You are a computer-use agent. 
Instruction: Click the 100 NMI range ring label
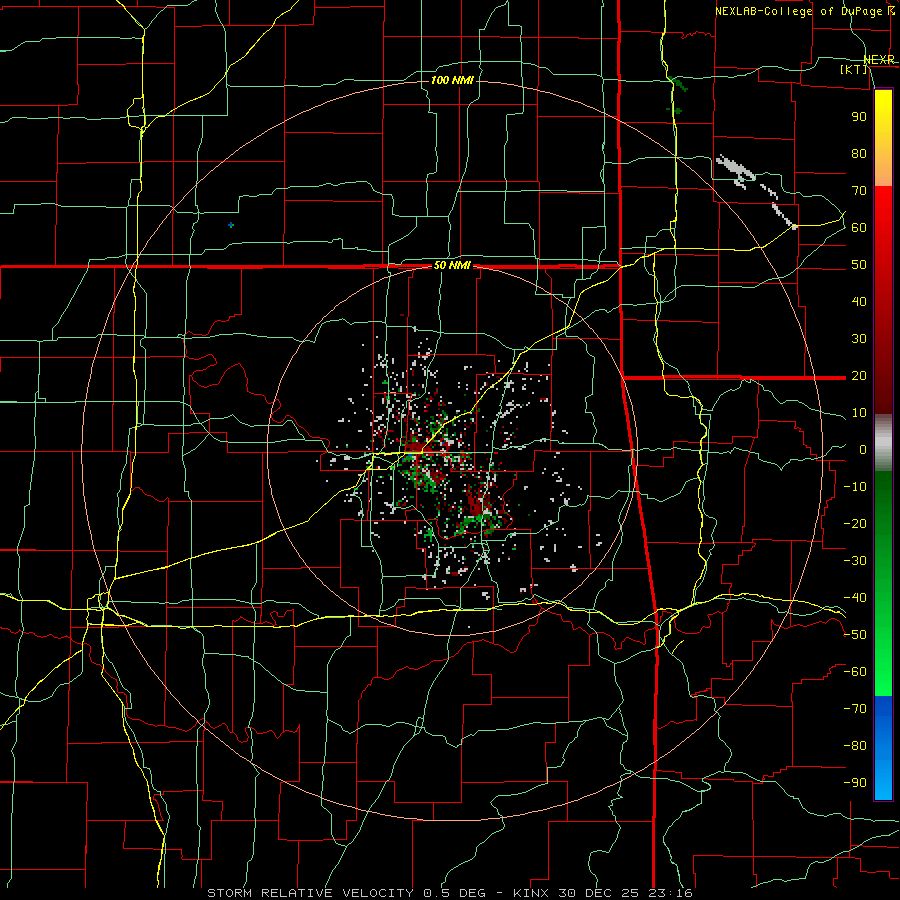[452, 80]
